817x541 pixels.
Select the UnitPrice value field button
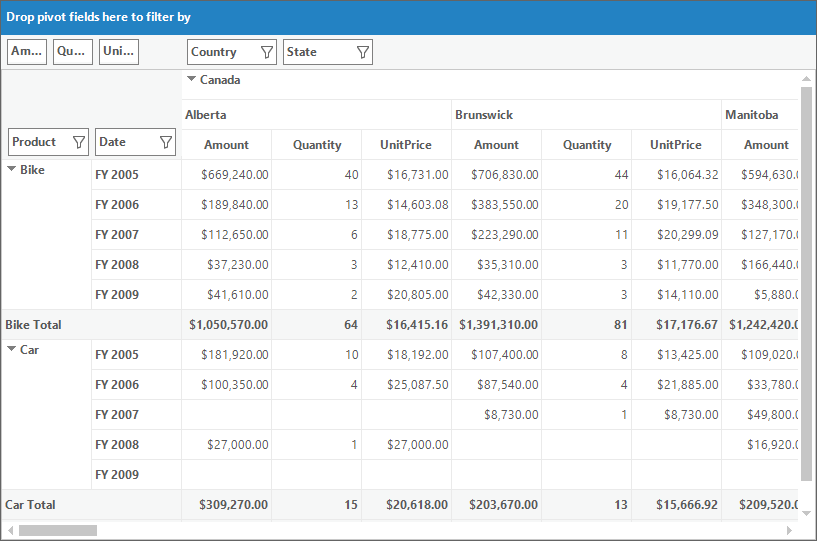[x=119, y=52]
